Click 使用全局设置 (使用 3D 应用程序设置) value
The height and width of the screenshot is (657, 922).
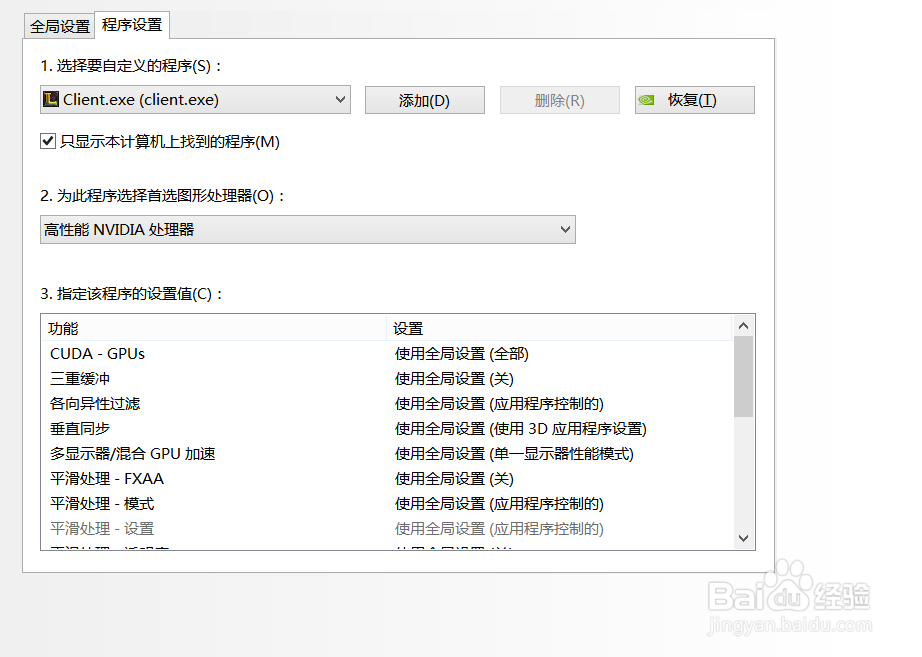(520, 429)
